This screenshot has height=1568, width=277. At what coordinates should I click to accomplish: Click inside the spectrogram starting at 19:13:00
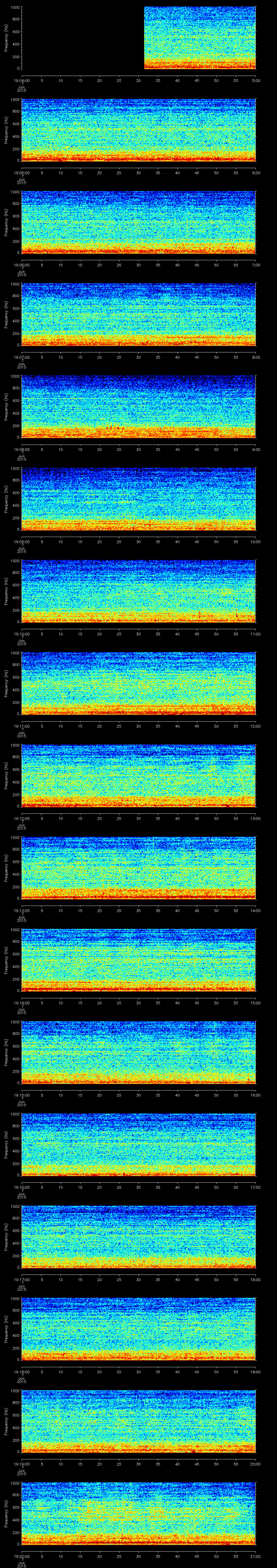pos(139,868)
